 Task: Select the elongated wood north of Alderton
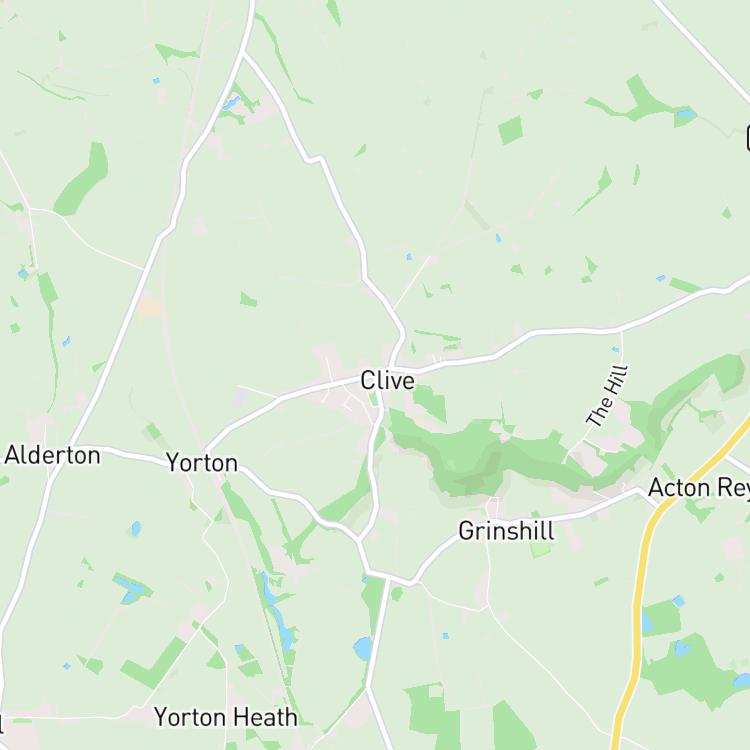coord(82,181)
